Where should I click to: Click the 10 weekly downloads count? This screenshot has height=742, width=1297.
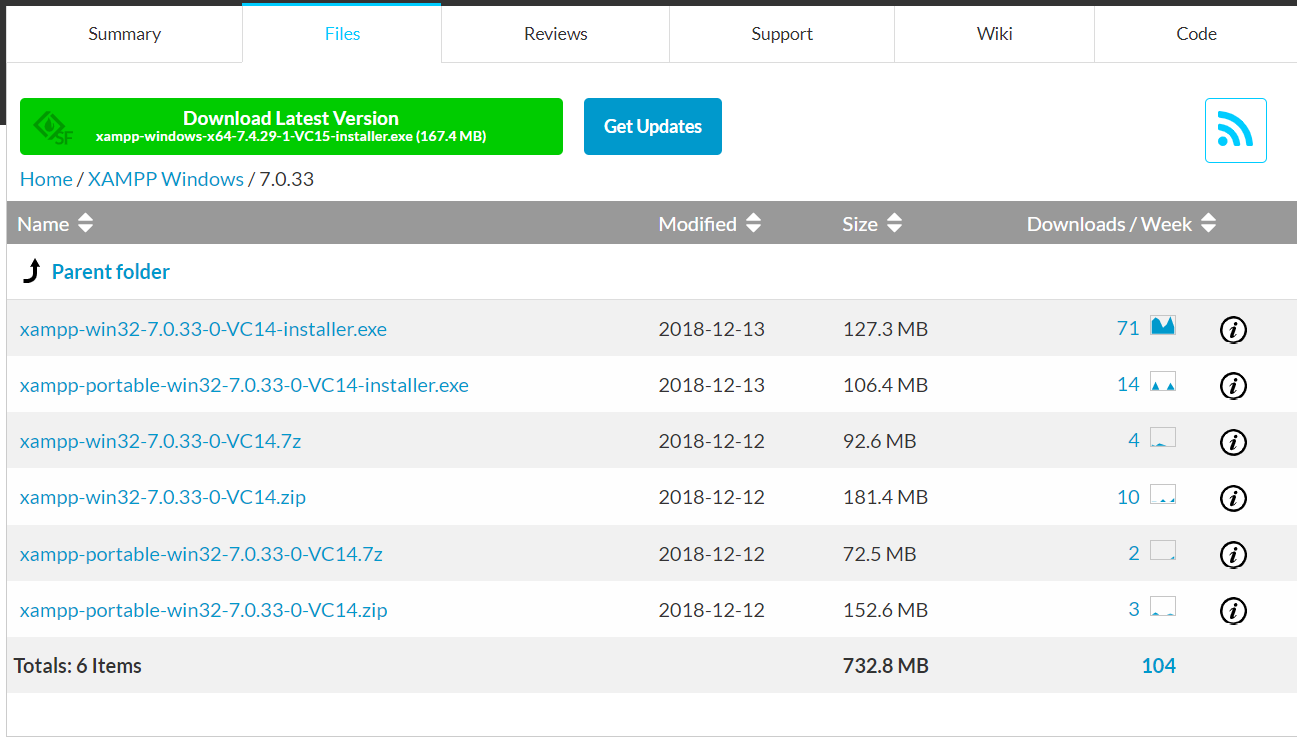1128,497
